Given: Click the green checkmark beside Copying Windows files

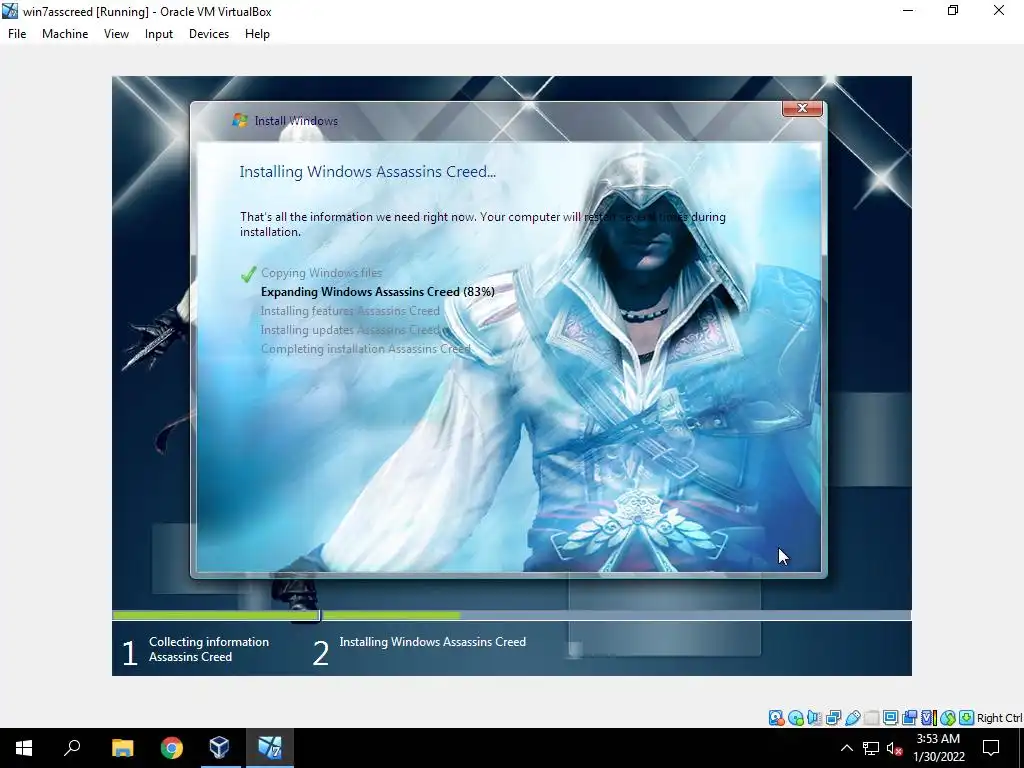Looking at the screenshot, I should (x=248, y=274).
